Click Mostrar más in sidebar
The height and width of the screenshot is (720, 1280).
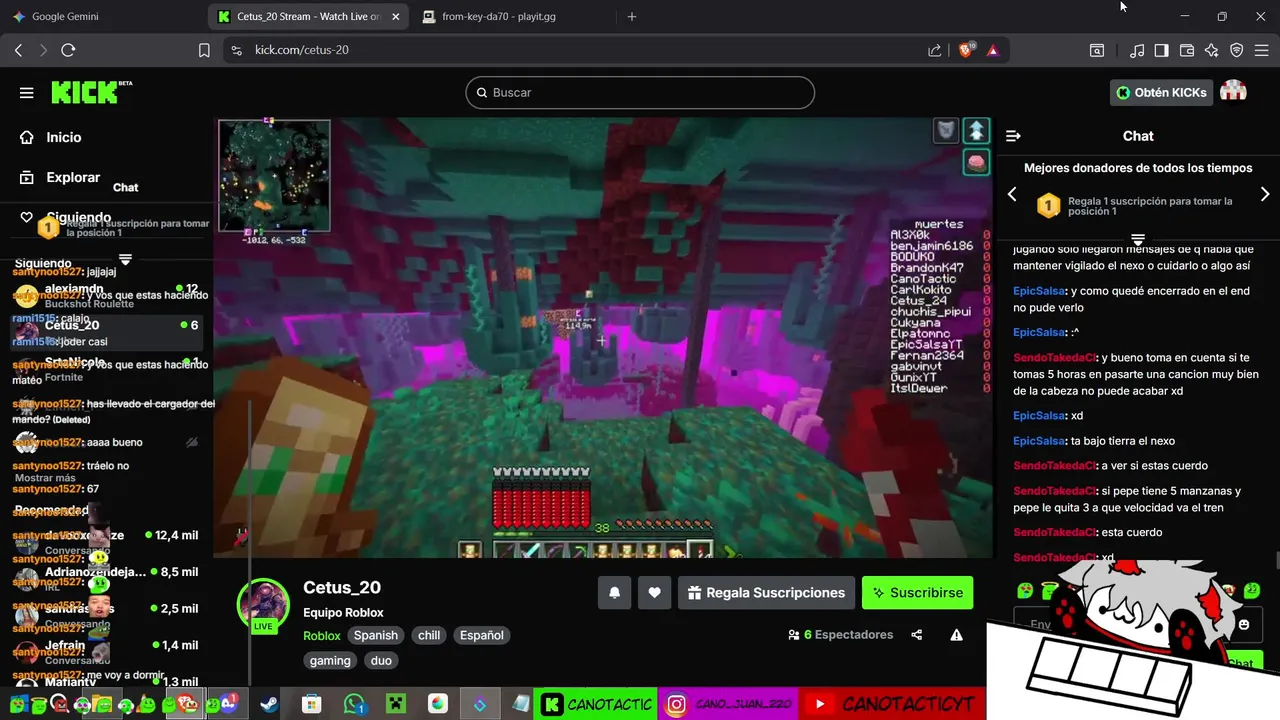tap(45, 478)
